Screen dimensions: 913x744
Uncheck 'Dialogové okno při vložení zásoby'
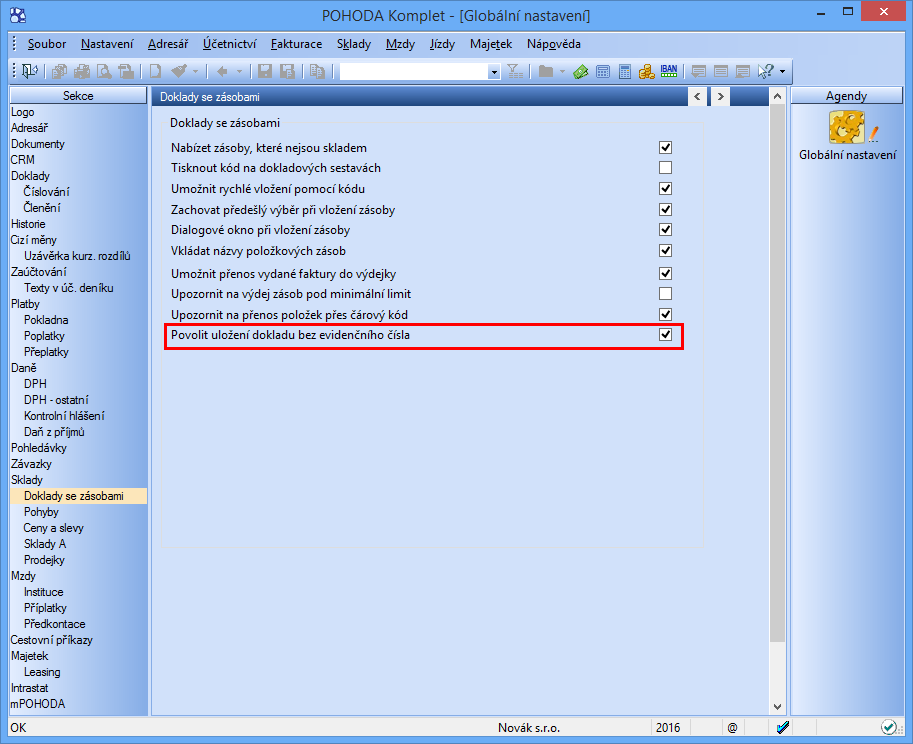point(666,230)
